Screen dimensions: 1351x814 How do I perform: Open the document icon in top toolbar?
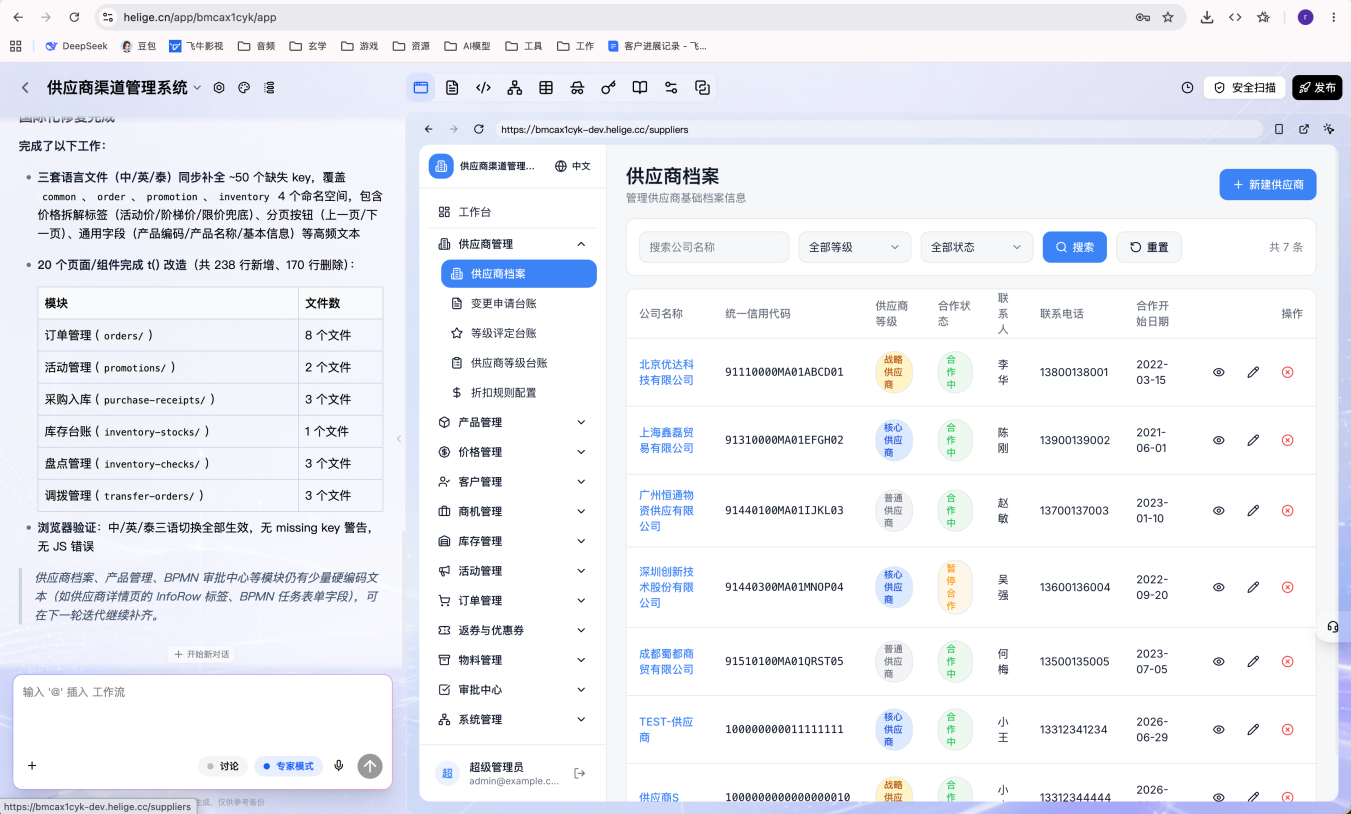[x=452, y=88]
